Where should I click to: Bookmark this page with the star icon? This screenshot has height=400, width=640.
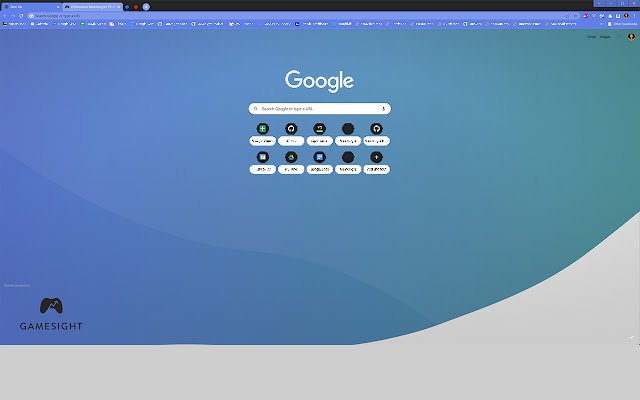[576, 16]
